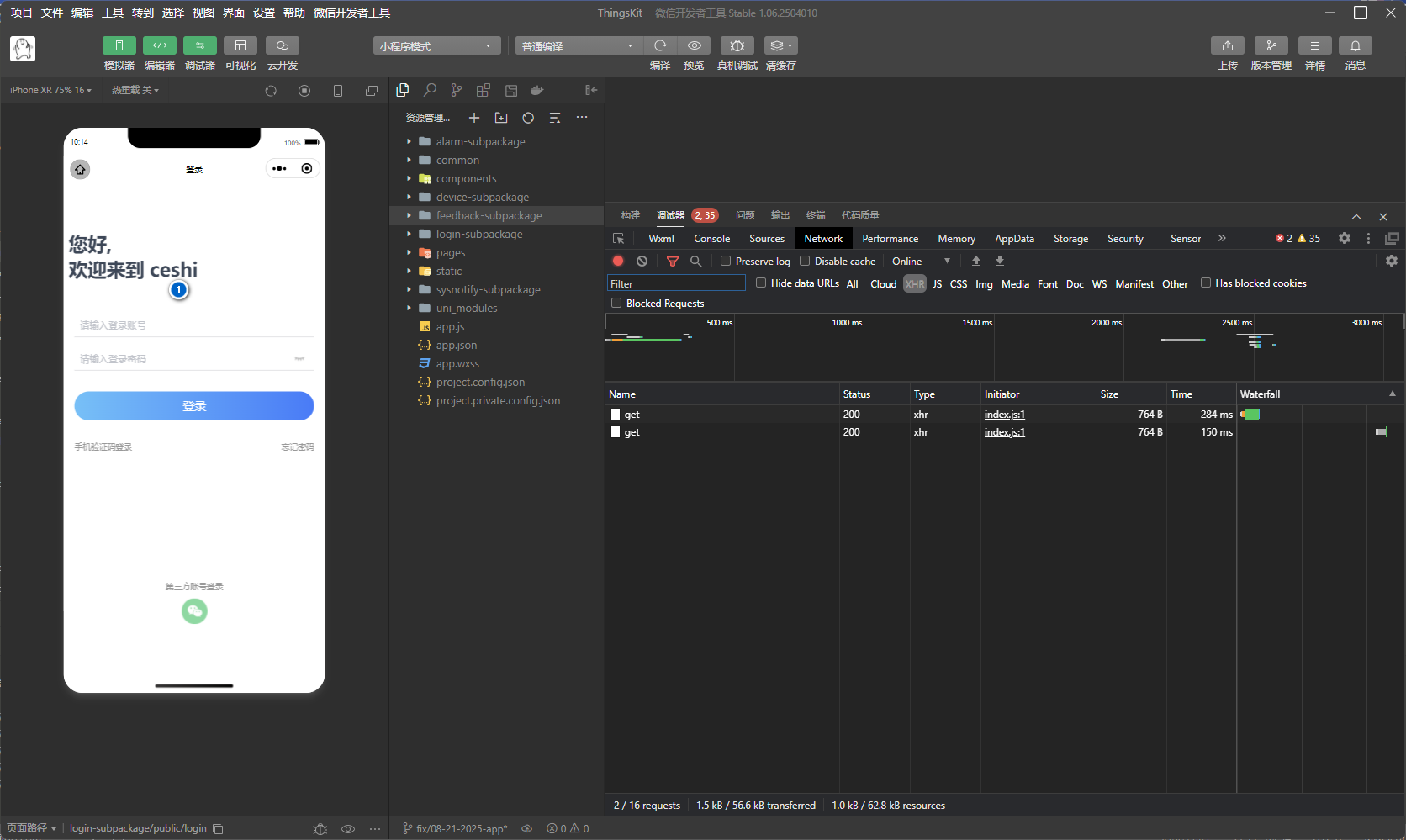This screenshot has width=1406, height=840.
Task: Expand the pages folder
Action: (x=450, y=252)
